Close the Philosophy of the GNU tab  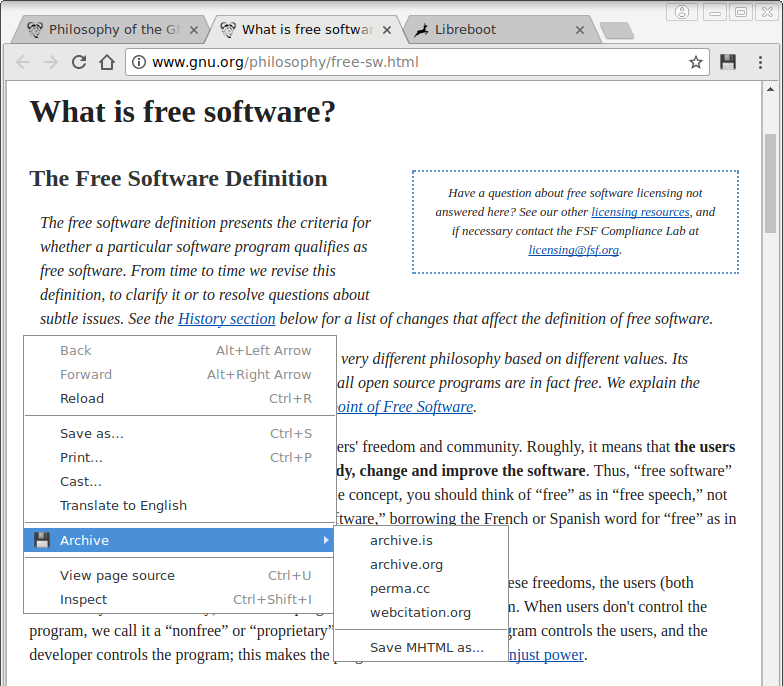click(194, 30)
